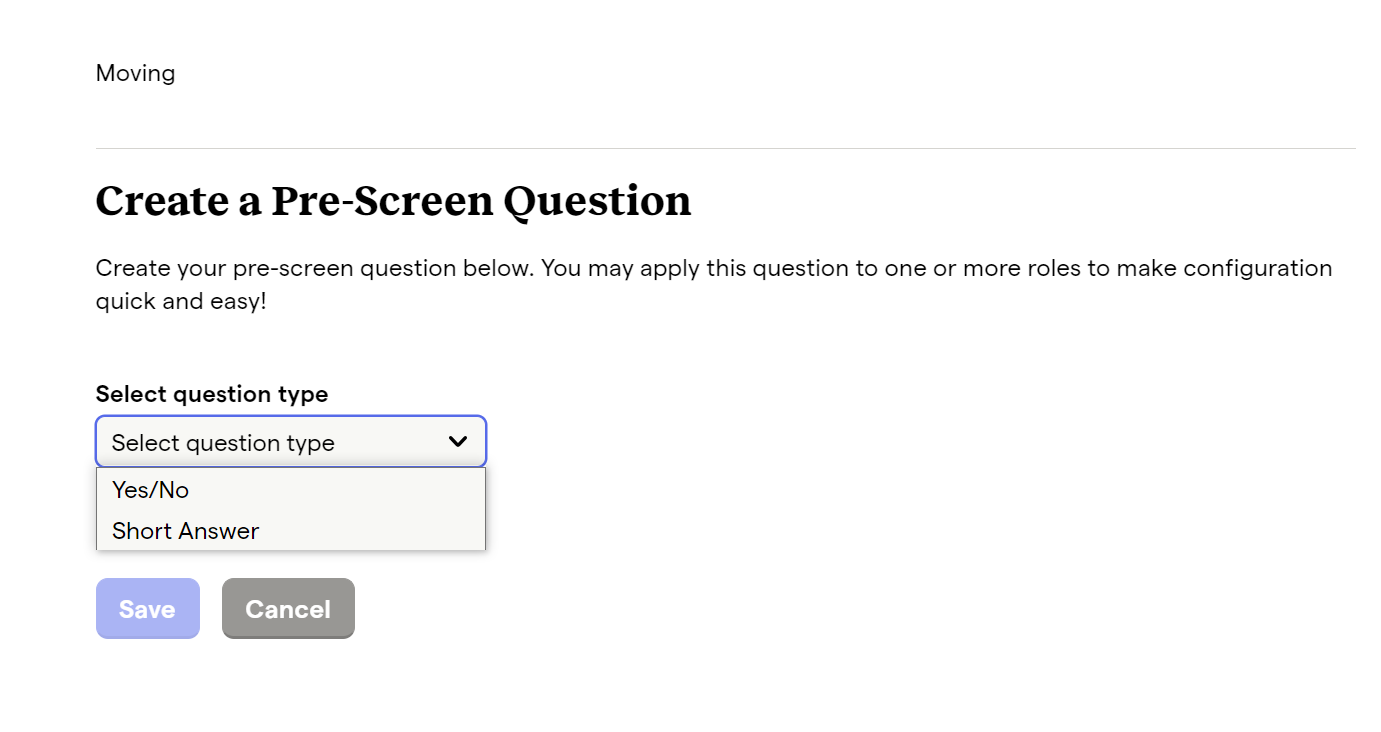Select the first option in the open list
The width and height of the screenshot is (1381, 732).
coord(291,490)
